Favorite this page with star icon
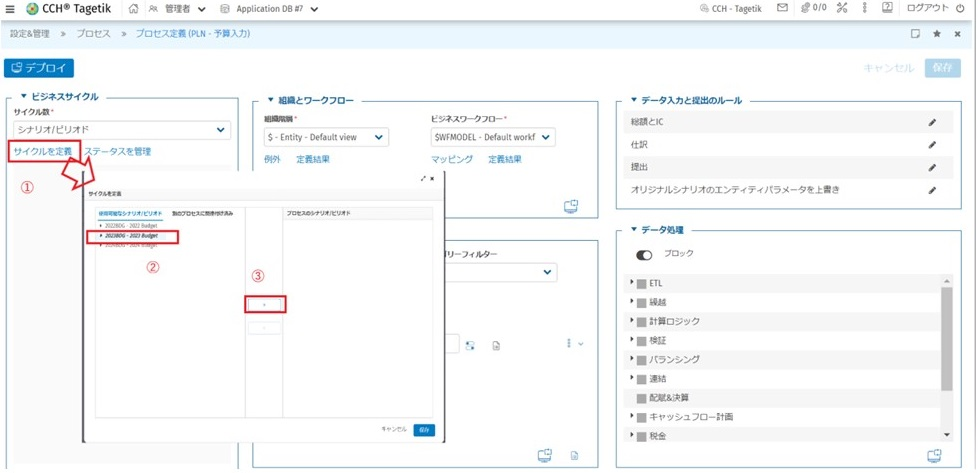The image size is (978, 473). click(937, 34)
